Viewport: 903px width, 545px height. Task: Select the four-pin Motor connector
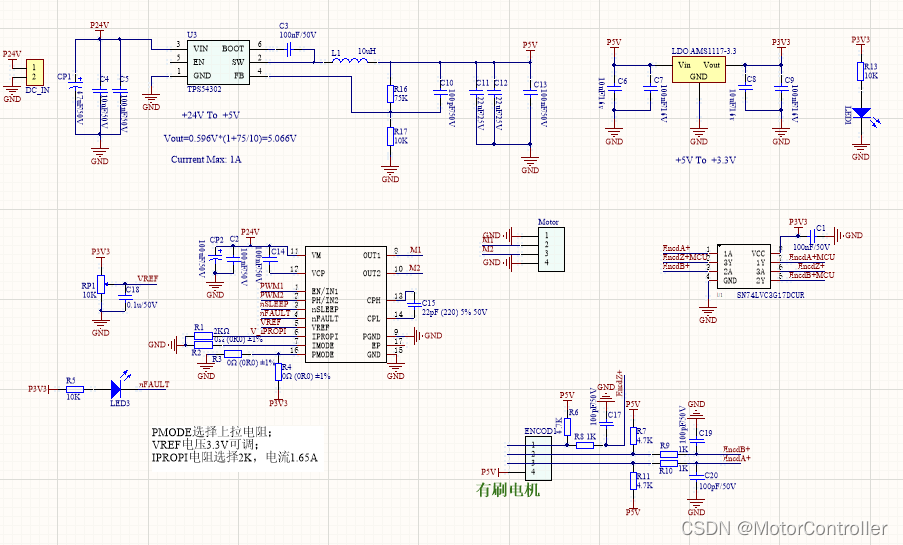tap(551, 249)
